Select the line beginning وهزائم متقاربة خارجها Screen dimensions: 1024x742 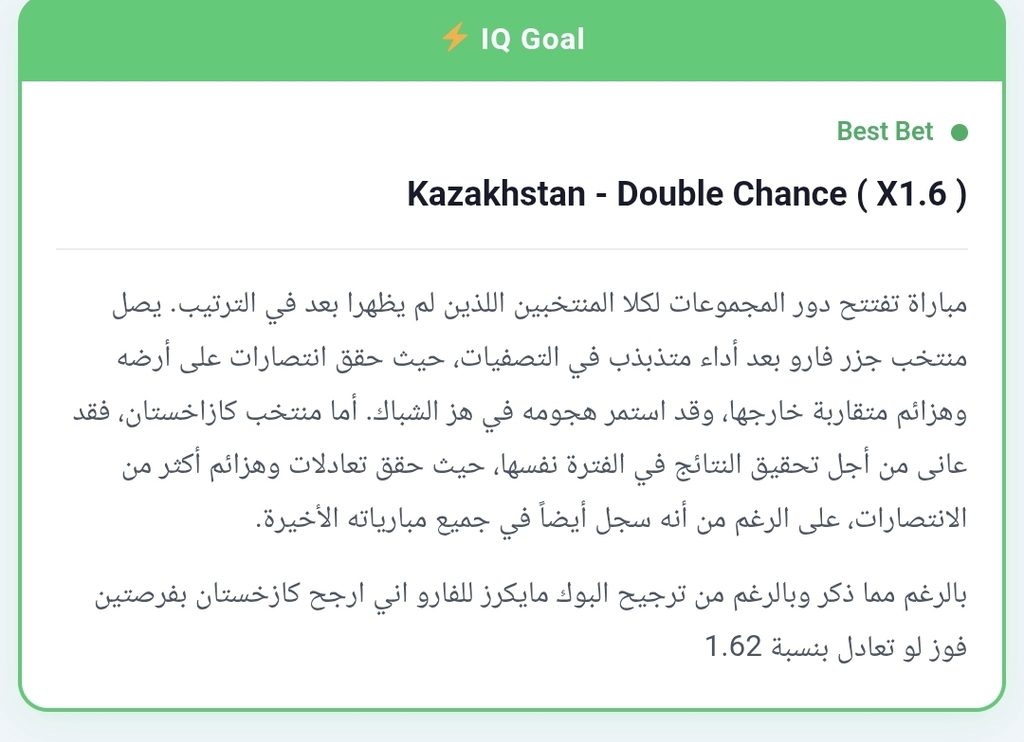pyautogui.click(x=520, y=412)
